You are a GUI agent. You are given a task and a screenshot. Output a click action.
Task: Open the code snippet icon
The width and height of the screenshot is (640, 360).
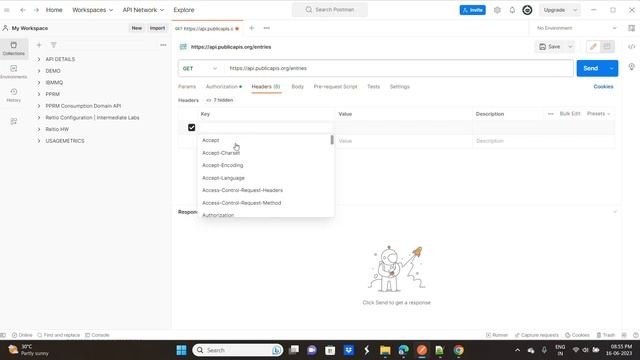[631, 47]
